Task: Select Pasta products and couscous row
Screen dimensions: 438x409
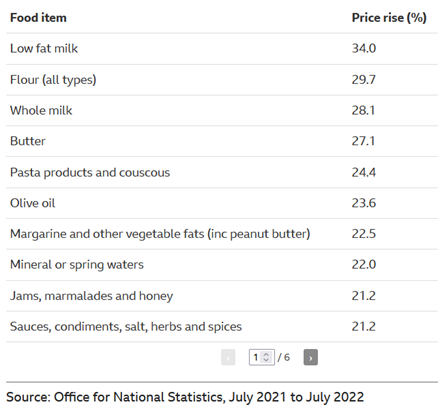Action: tap(222, 172)
